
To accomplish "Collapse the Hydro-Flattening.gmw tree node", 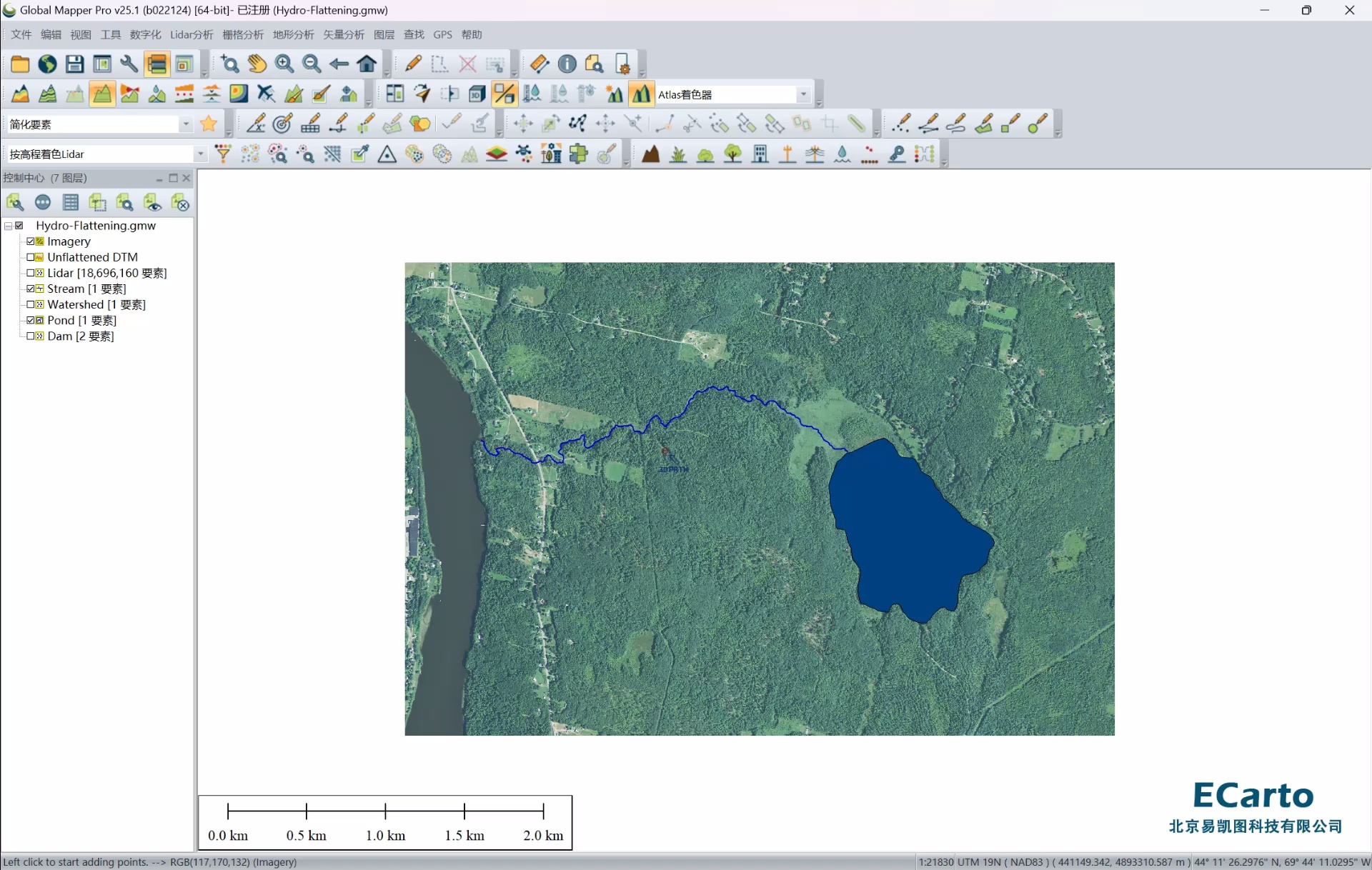I will 8,226.
